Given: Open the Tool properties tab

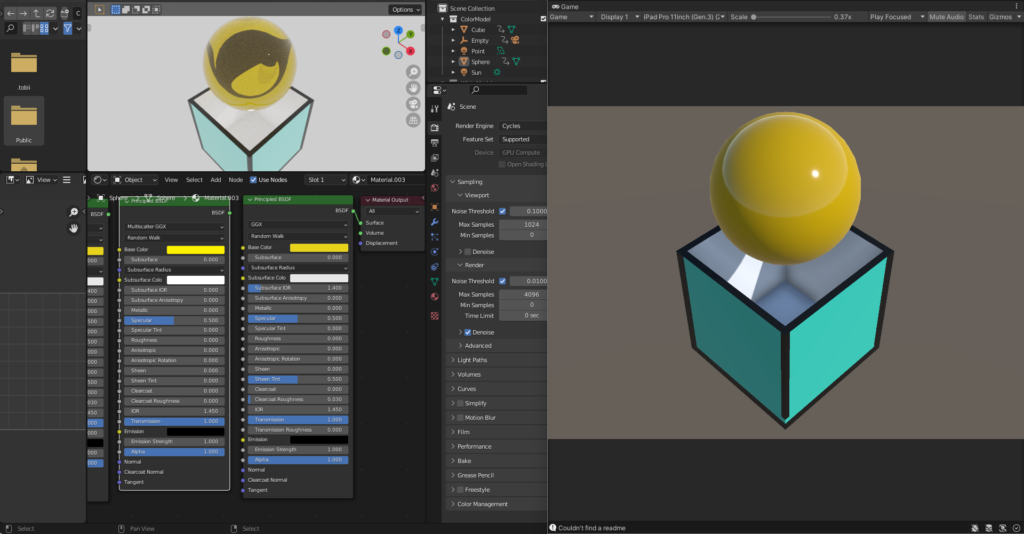Looking at the screenshot, I should [x=435, y=110].
